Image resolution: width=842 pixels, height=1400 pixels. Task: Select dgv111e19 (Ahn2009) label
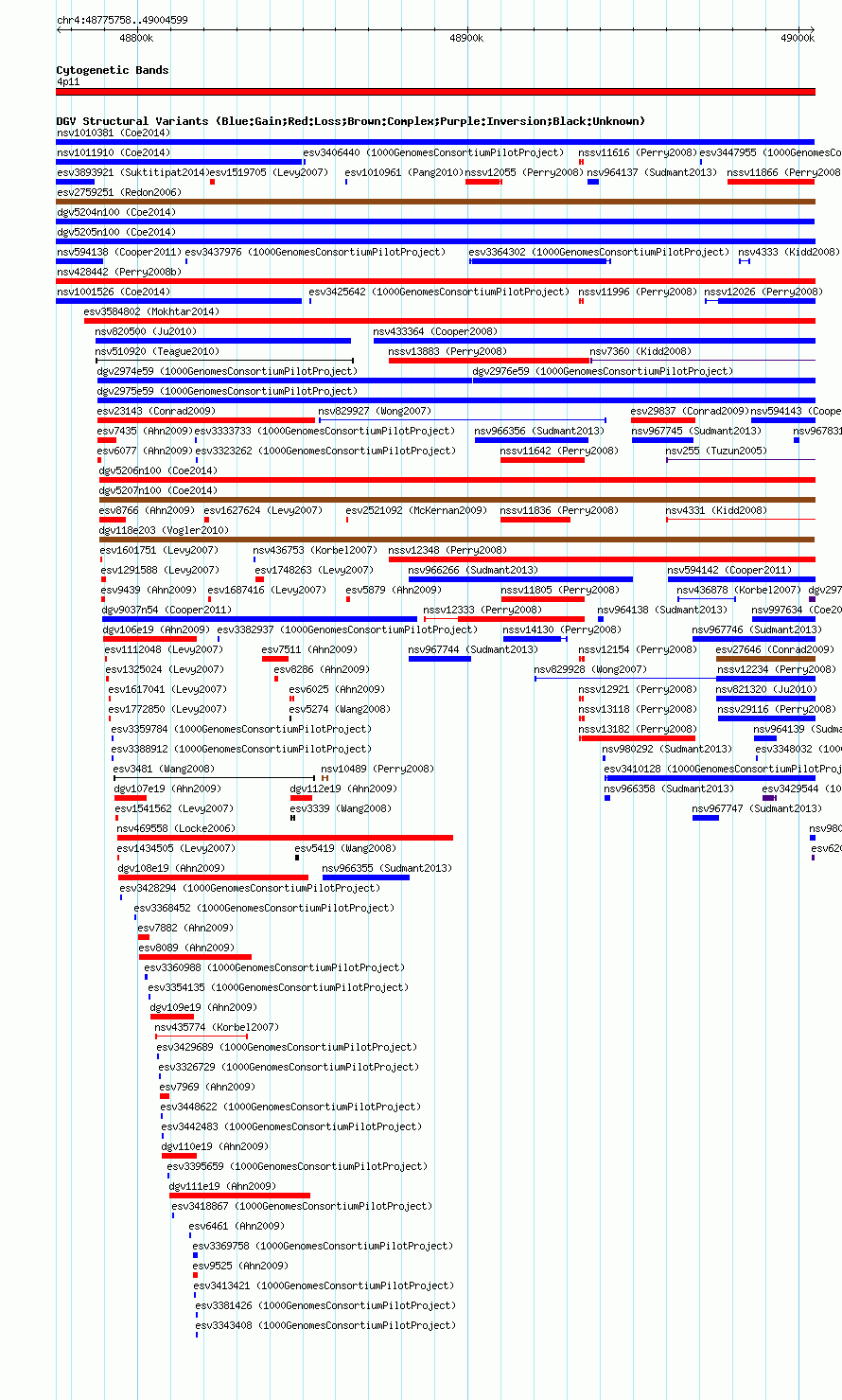tap(222, 1187)
